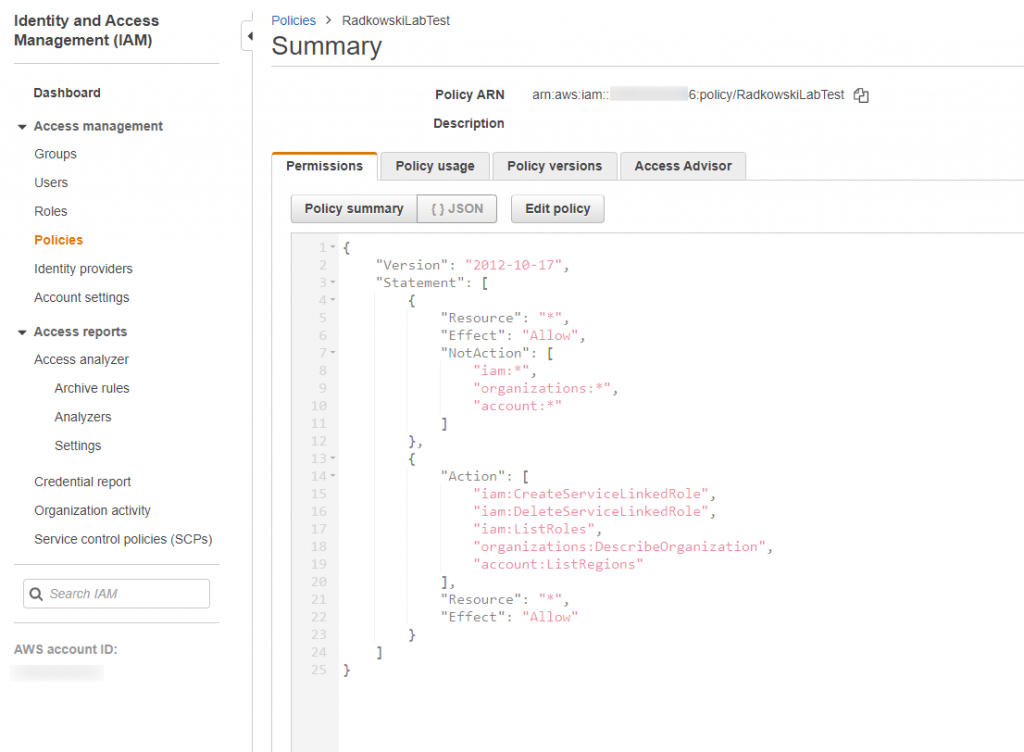This screenshot has width=1024, height=752.
Task: Go to Policies breadcrumb link
Action: pos(293,21)
